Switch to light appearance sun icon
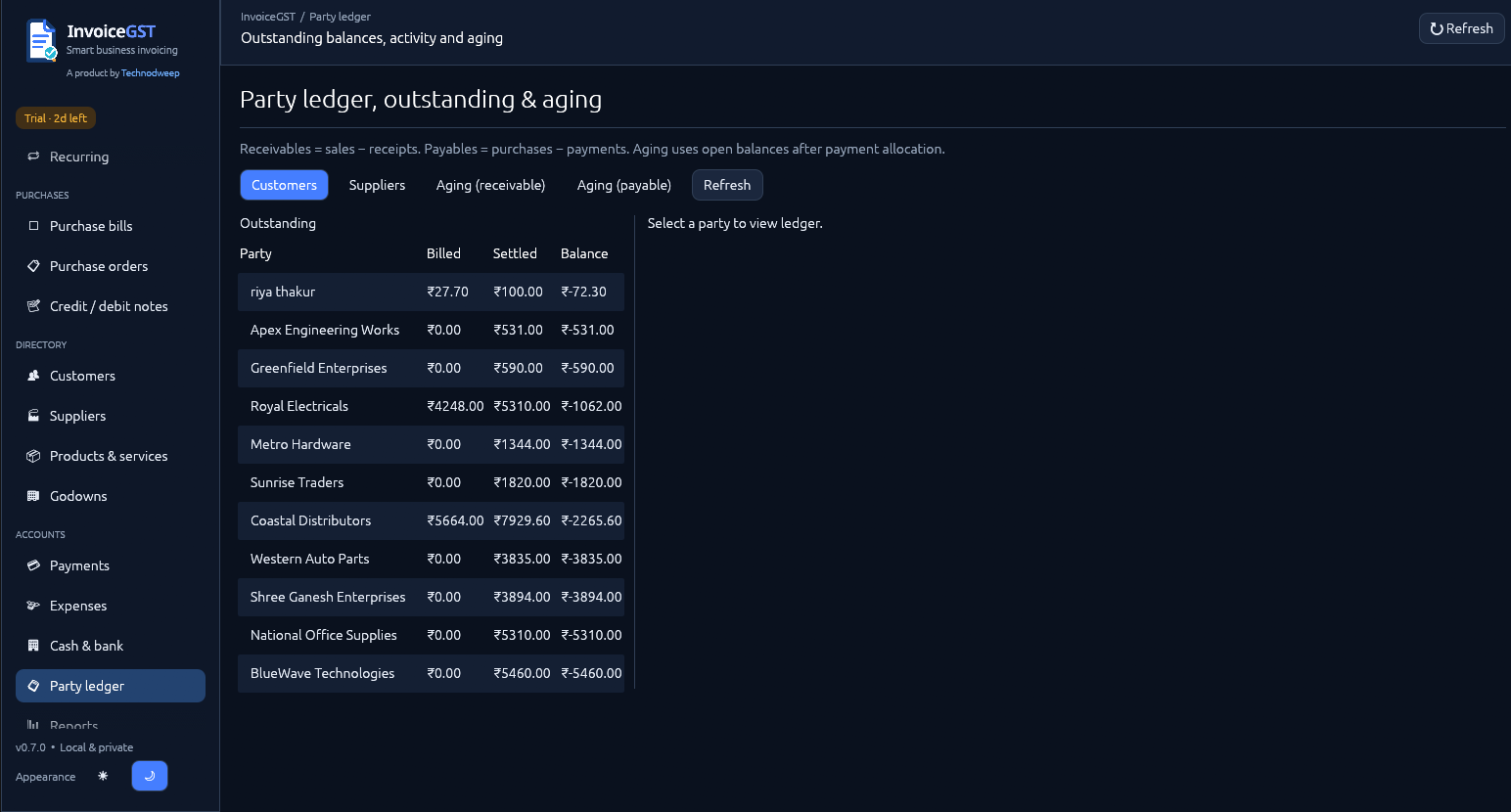 [103, 776]
